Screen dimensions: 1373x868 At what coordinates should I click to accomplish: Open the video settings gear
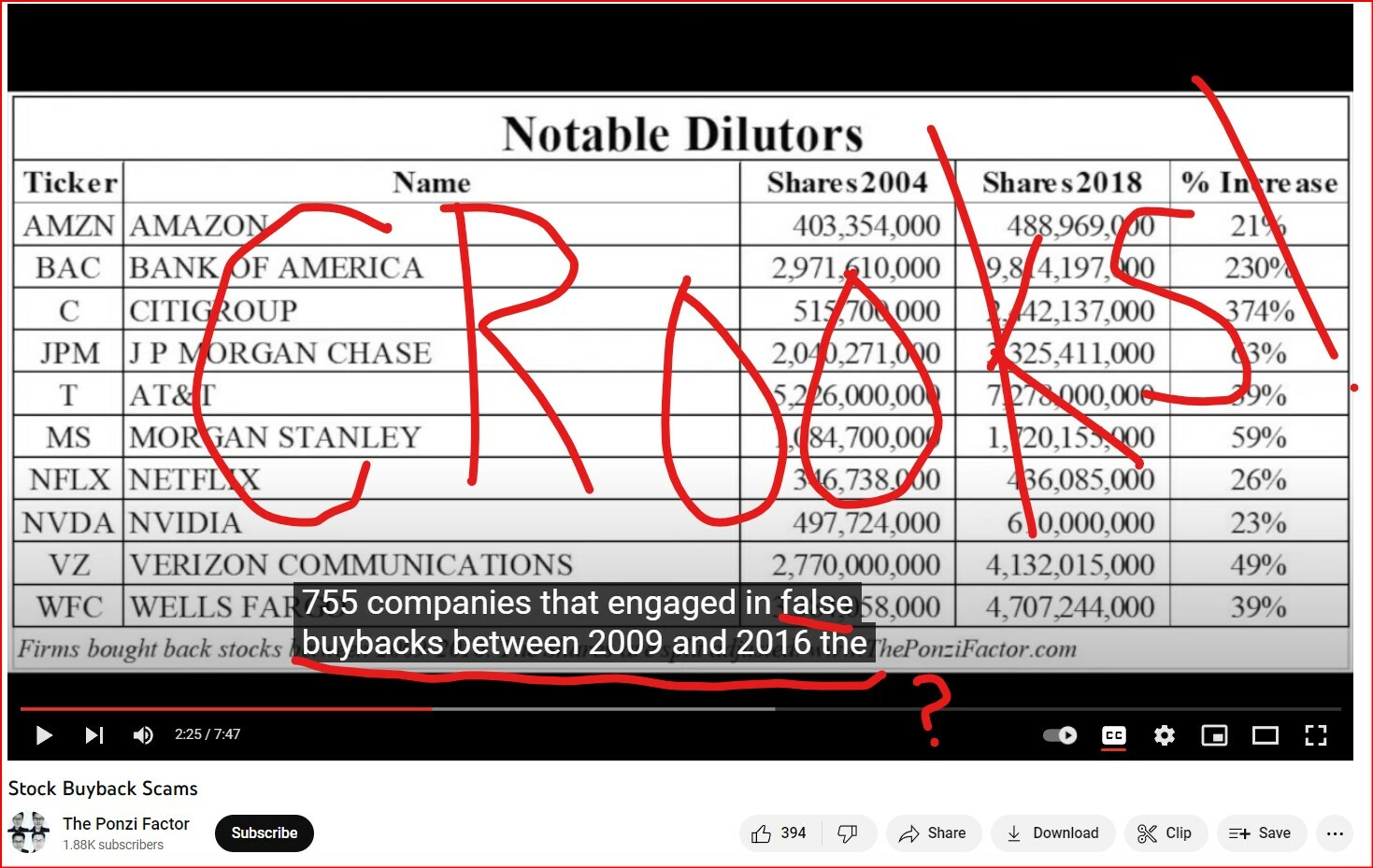pos(1164,735)
